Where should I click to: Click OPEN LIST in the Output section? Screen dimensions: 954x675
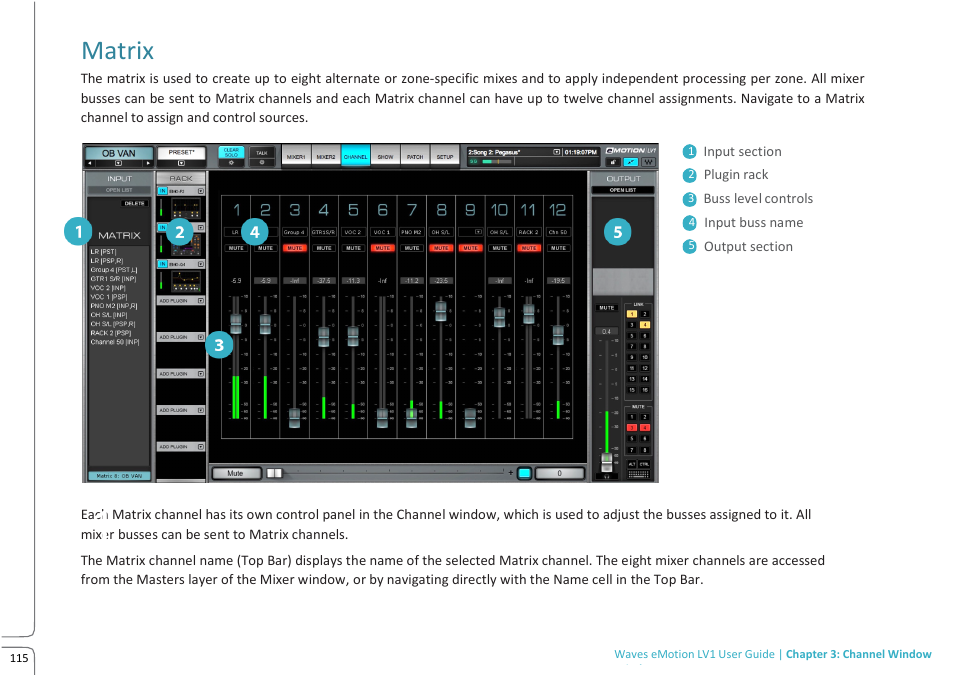[x=623, y=190]
